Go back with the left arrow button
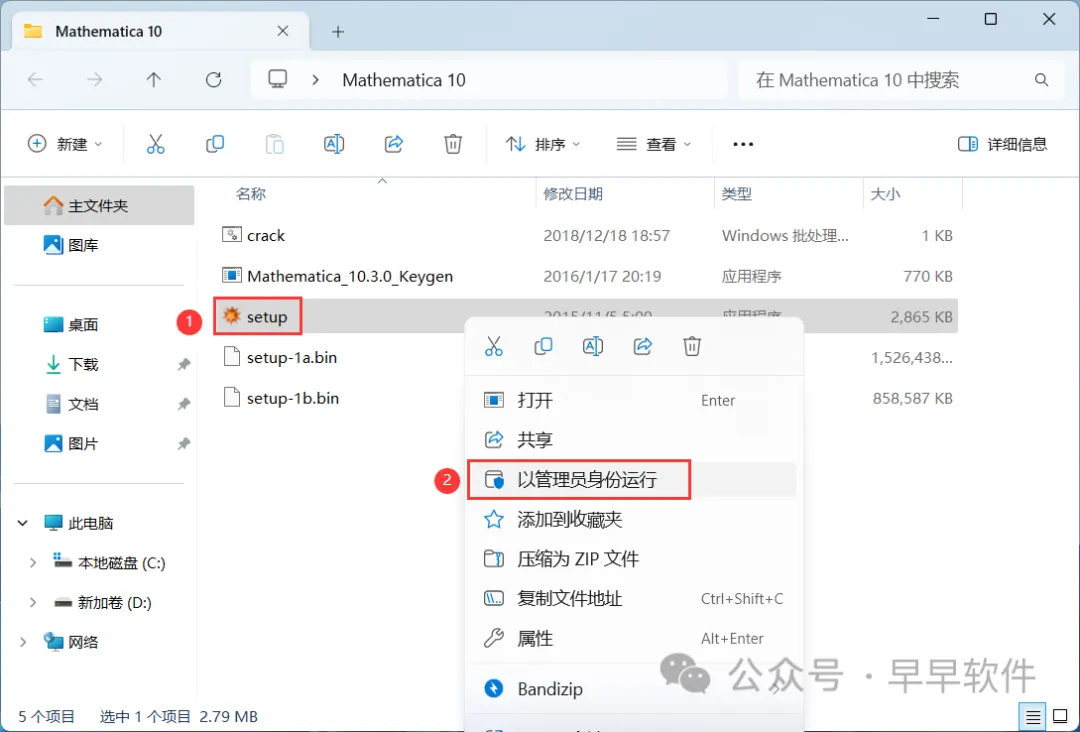Viewport: 1080px width, 732px height. point(35,80)
